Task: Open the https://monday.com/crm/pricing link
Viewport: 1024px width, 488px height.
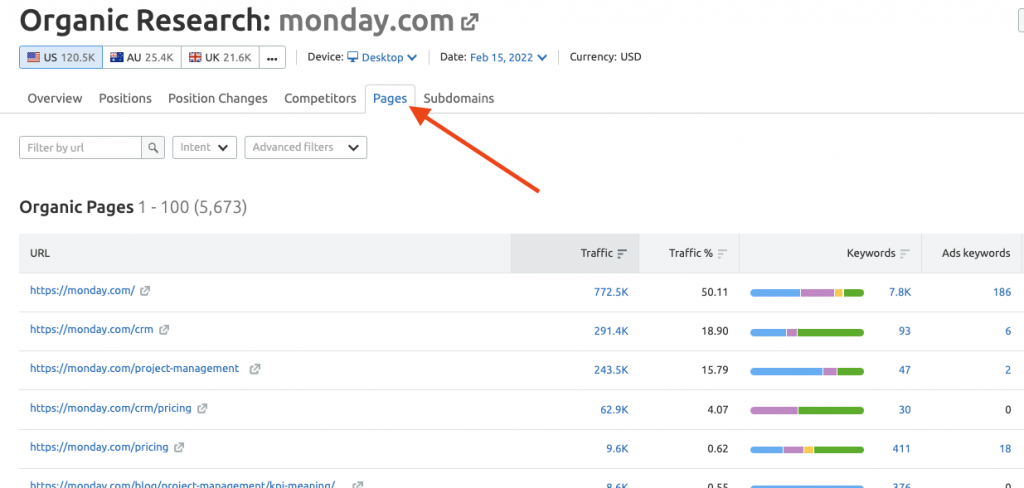Action: (x=110, y=408)
